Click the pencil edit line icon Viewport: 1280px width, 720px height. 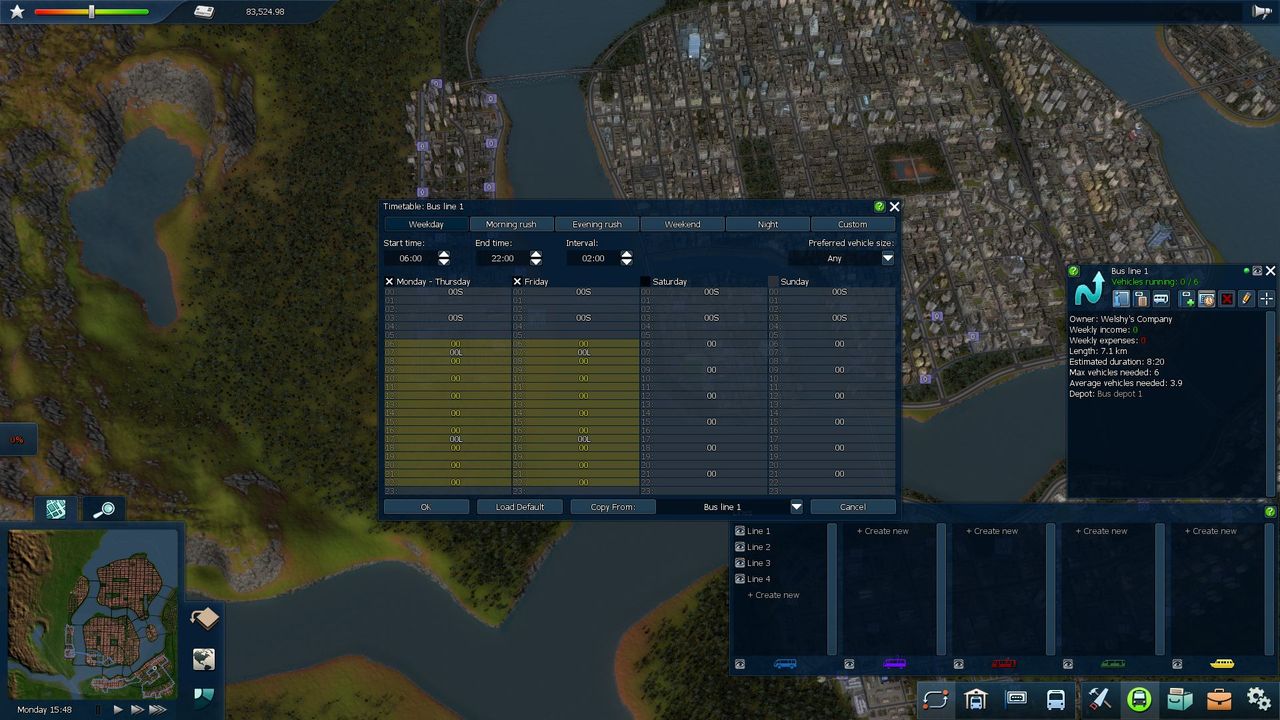click(1246, 299)
